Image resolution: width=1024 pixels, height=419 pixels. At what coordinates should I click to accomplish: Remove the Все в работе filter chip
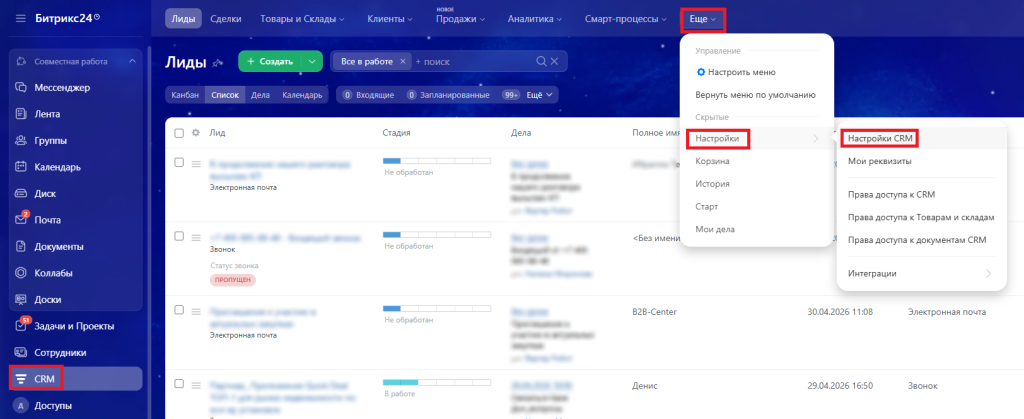point(403,61)
